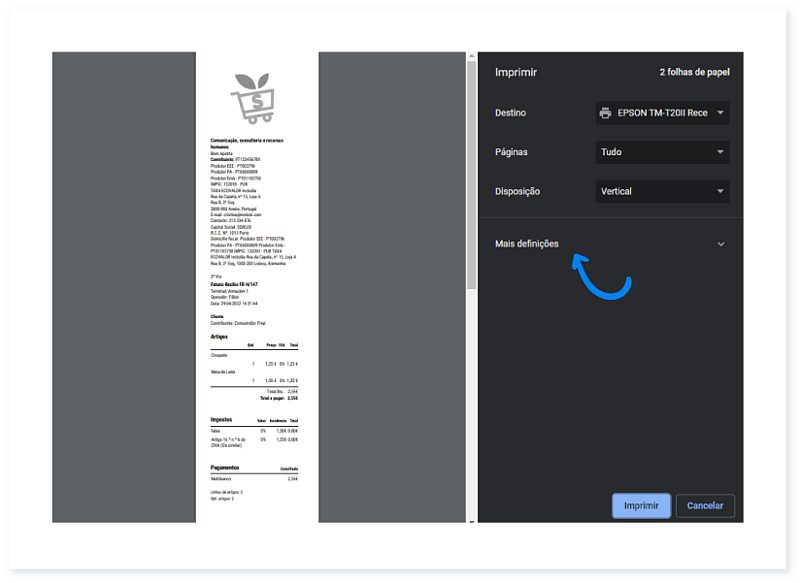Click the Imprimir button
The height and width of the screenshot is (583, 800).
tap(641, 505)
